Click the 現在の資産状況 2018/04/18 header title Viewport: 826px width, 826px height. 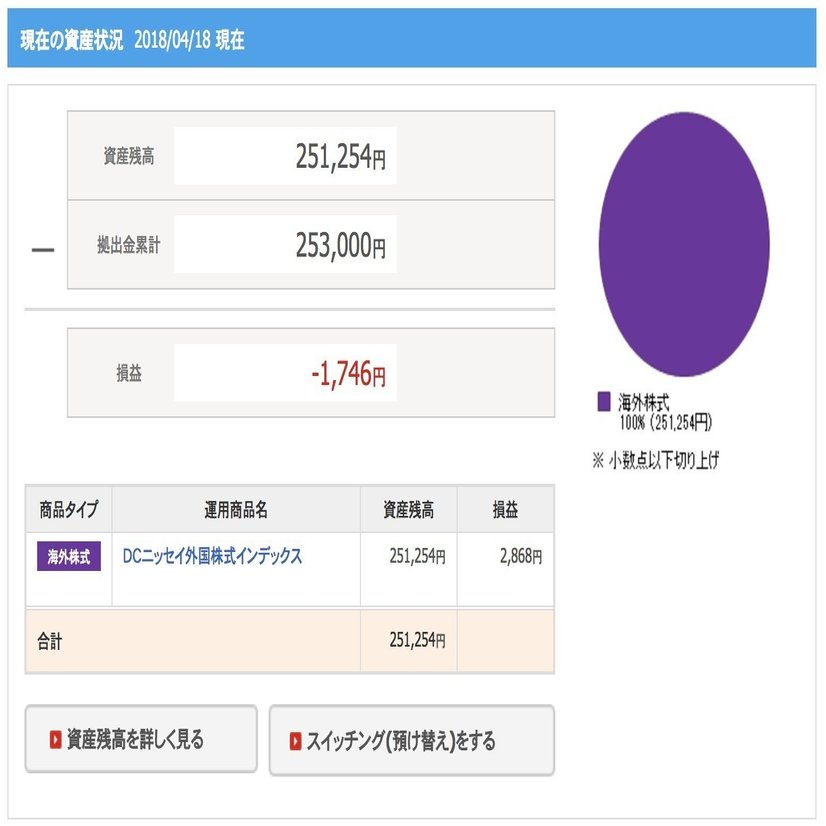click(x=132, y=40)
